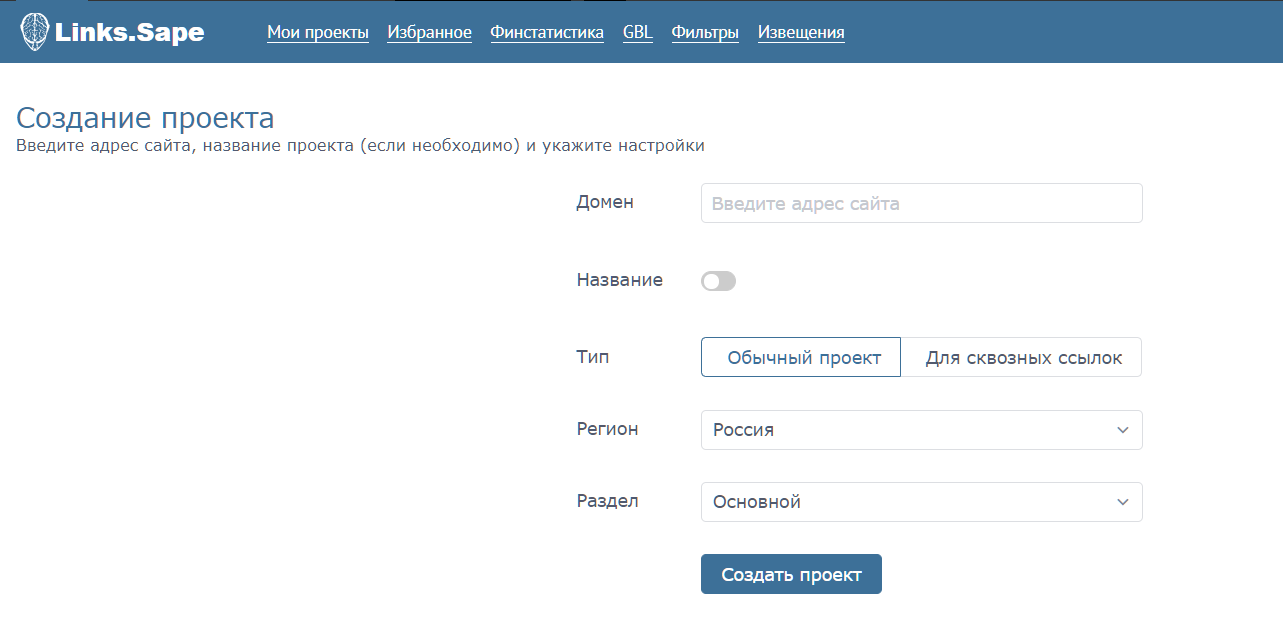
Task: Click the Домен field label
Action: [605, 202]
